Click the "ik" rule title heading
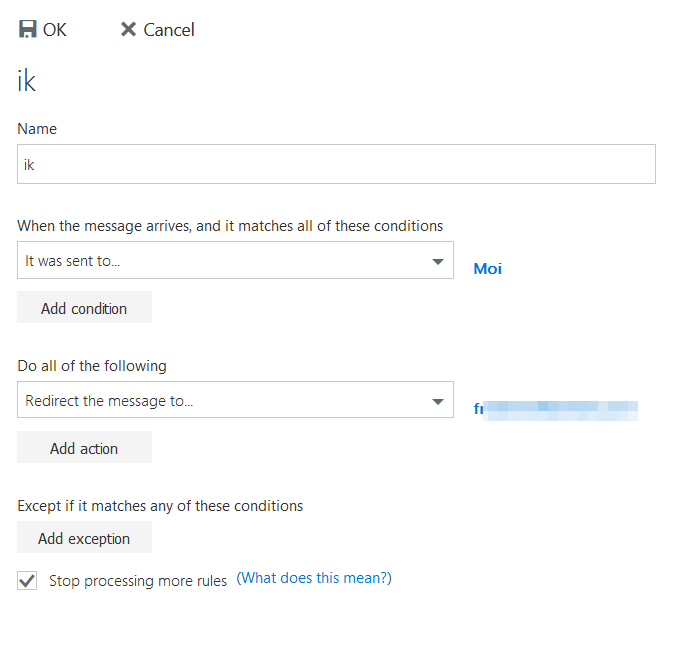Viewport: 683px width, 647px height. (x=27, y=82)
